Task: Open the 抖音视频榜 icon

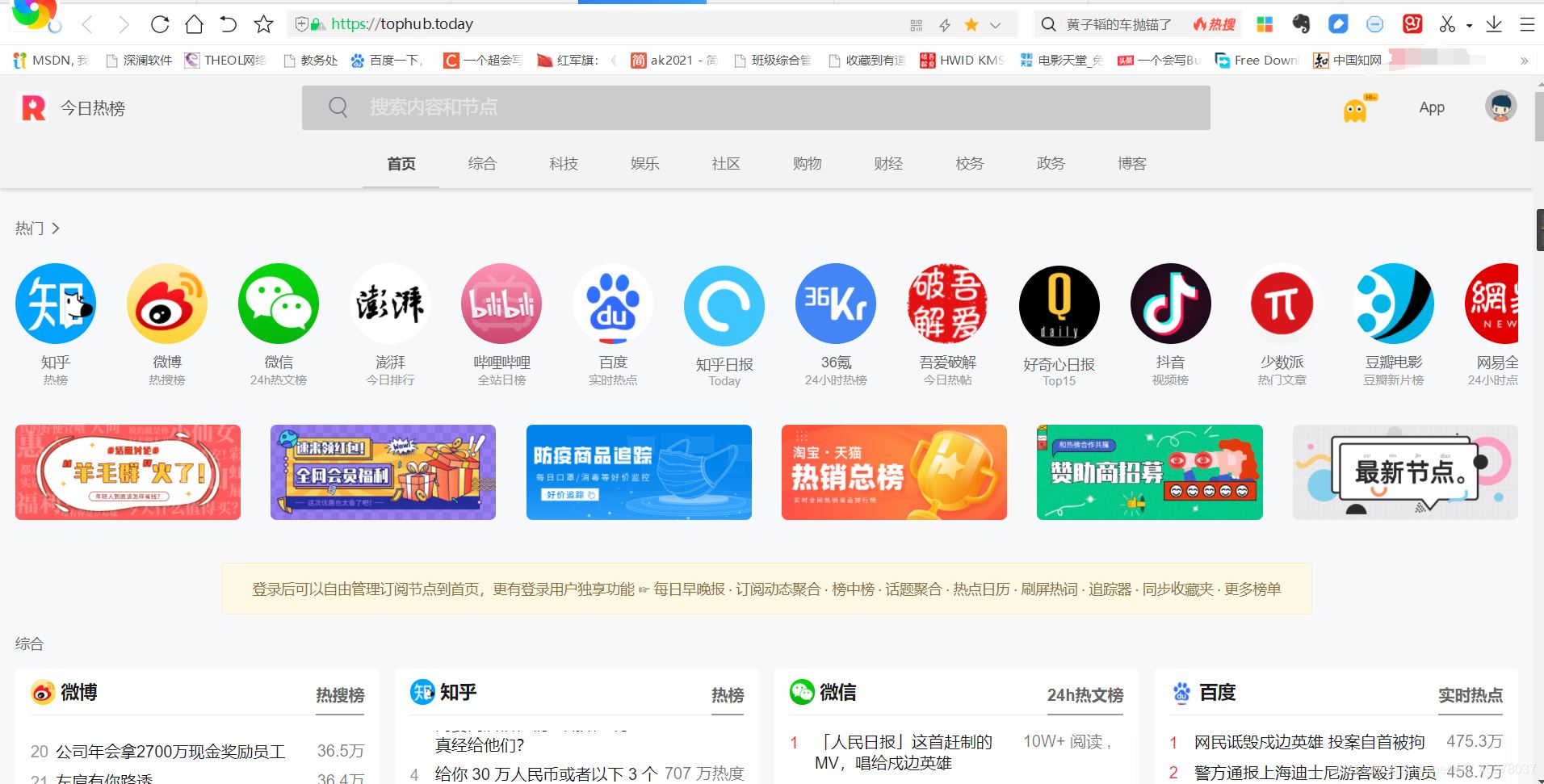Action: click(1169, 304)
